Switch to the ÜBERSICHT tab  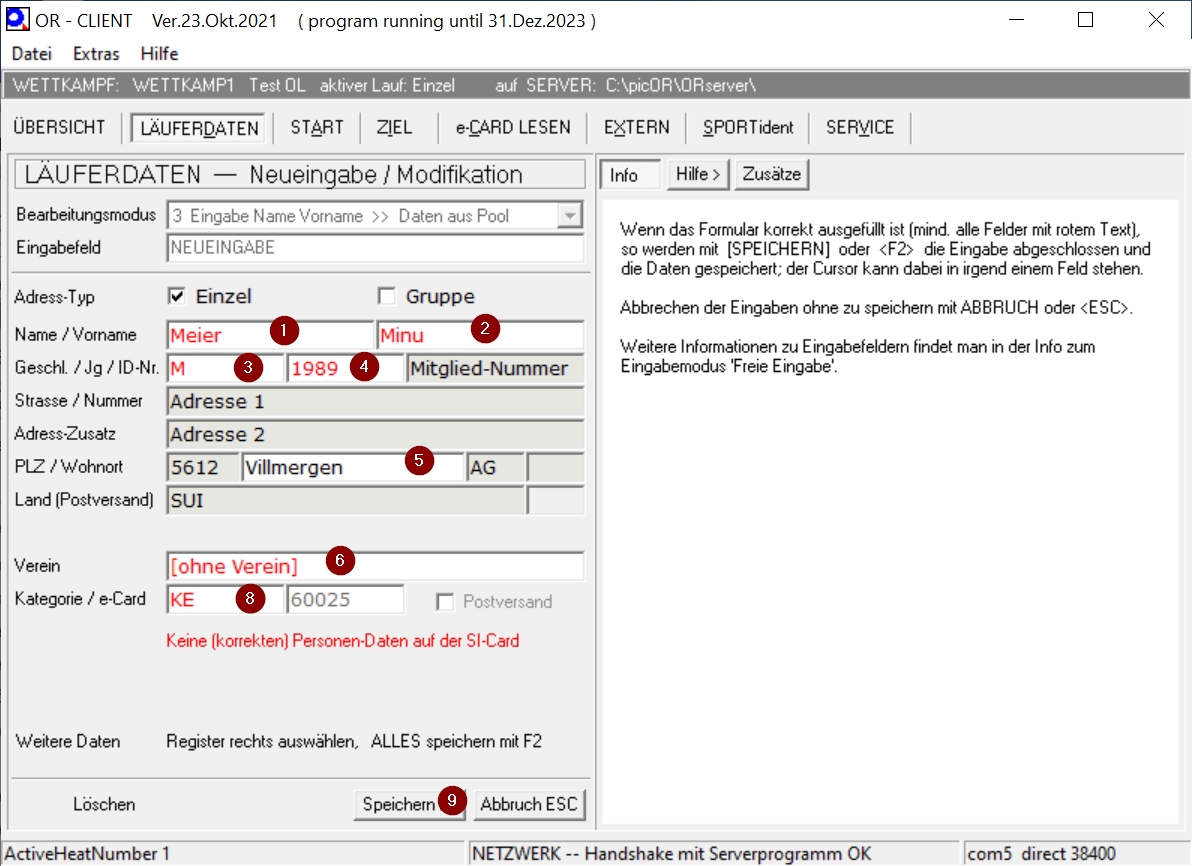[60, 127]
